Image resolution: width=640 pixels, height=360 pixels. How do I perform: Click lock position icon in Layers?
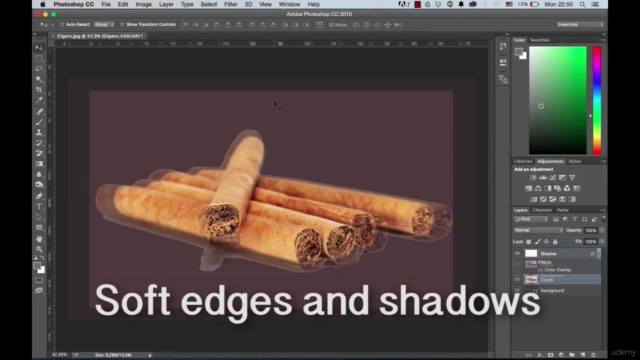547,242
